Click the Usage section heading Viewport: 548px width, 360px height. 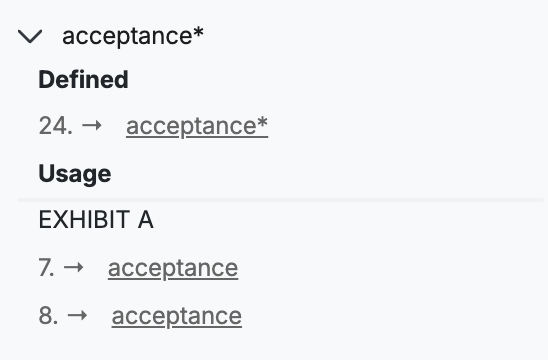tap(75, 174)
